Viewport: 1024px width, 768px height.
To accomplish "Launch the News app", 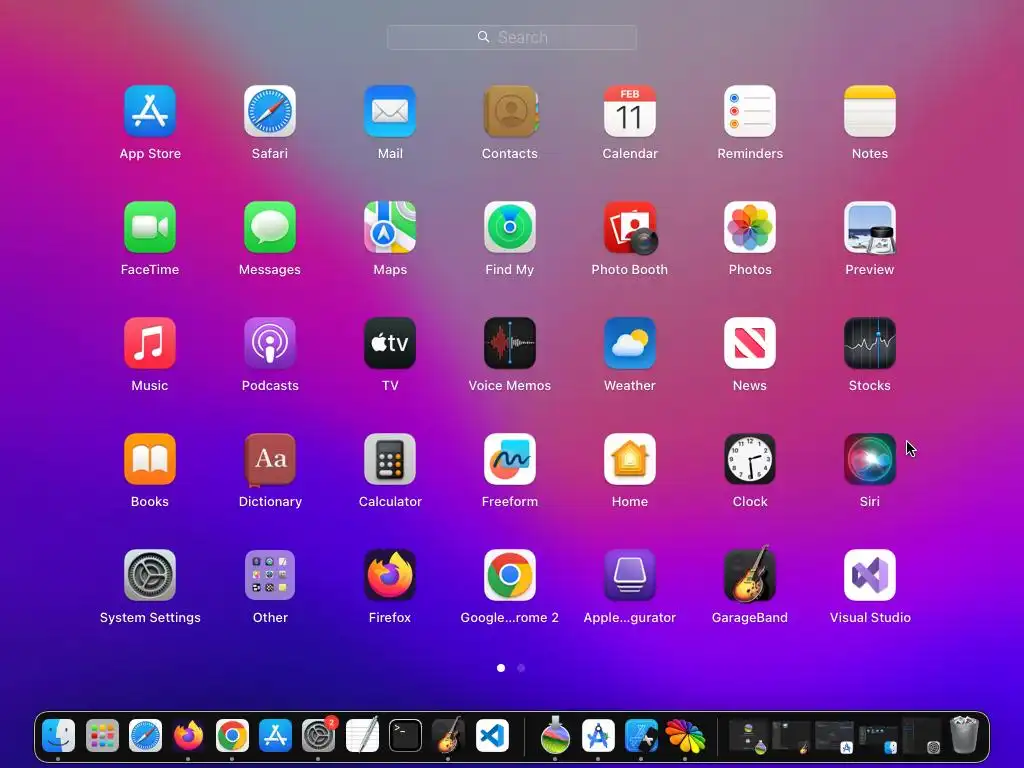I will pos(750,343).
